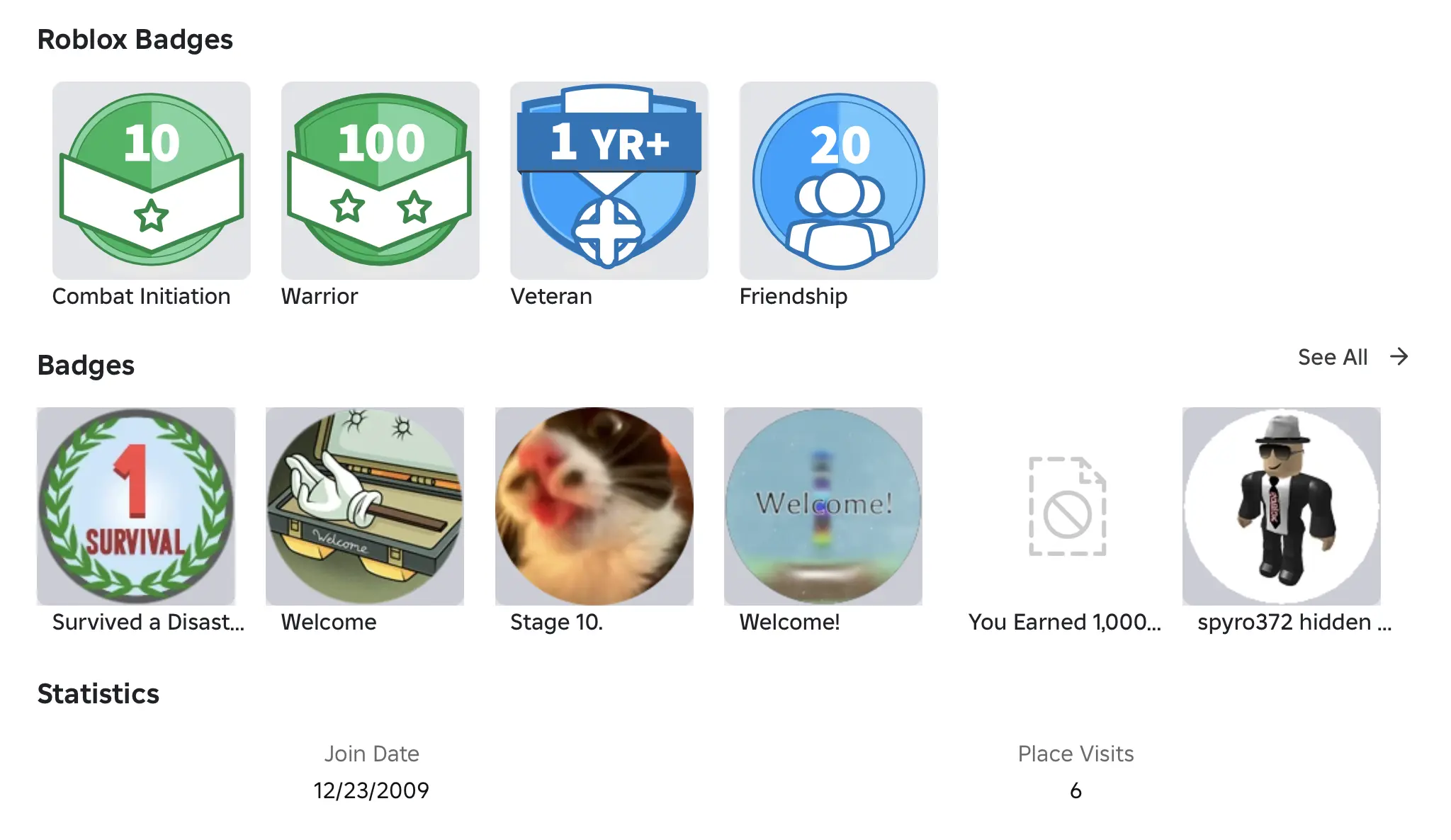This screenshot has width=1451, height=840.
Task: Open the Combat Initiation badge icon
Action: coord(152,180)
